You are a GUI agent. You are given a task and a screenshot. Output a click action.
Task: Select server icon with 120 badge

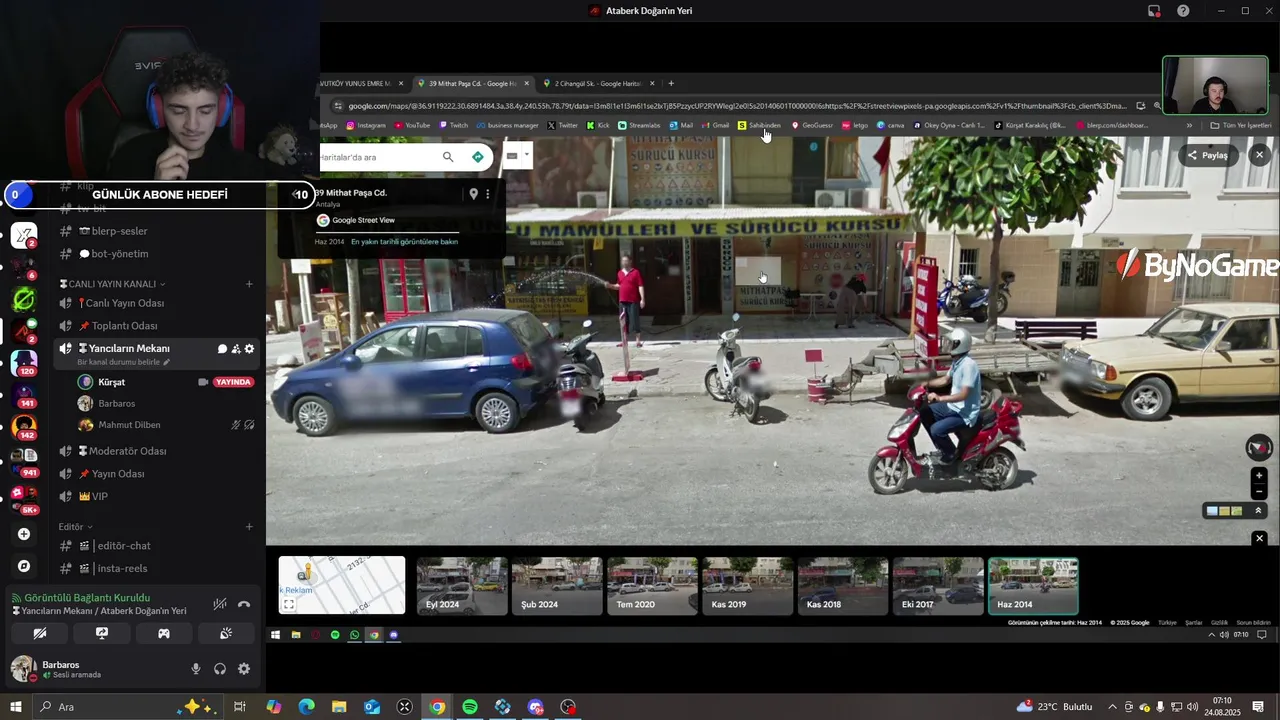point(24,363)
